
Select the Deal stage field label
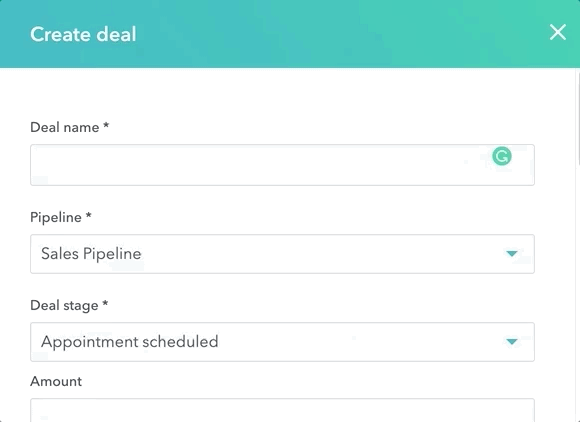click(x=64, y=306)
